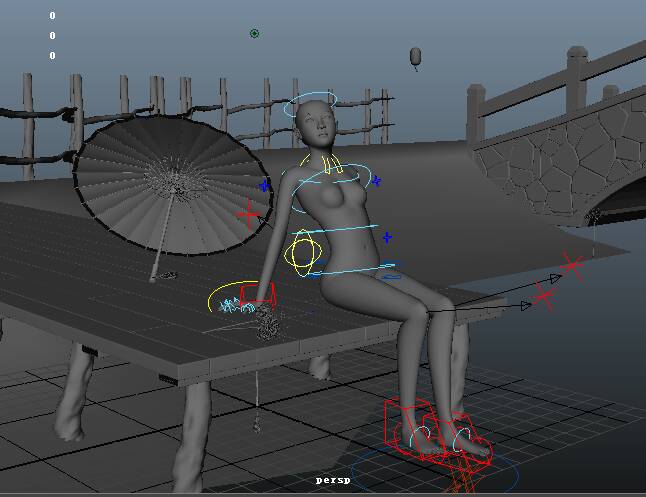Viewport: 646px width, 497px height.
Task: Select the yellow spherical control beside the hip
Action: coord(303,253)
